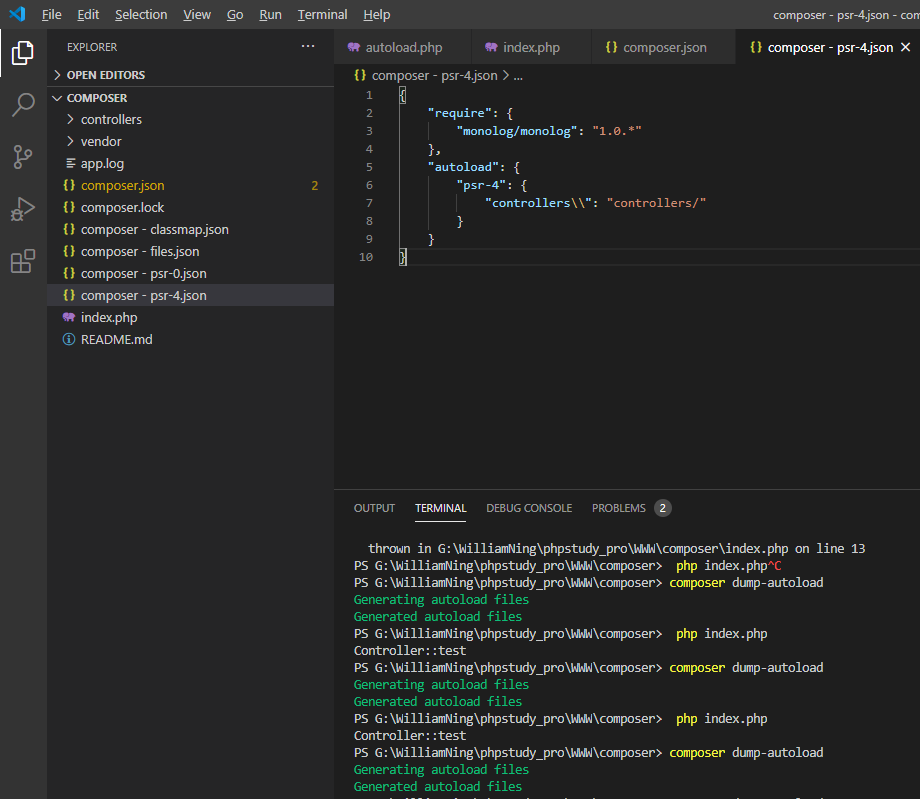Open composer.lock from the file tree
The image size is (920, 799).
pyautogui.click(x=122, y=207)
